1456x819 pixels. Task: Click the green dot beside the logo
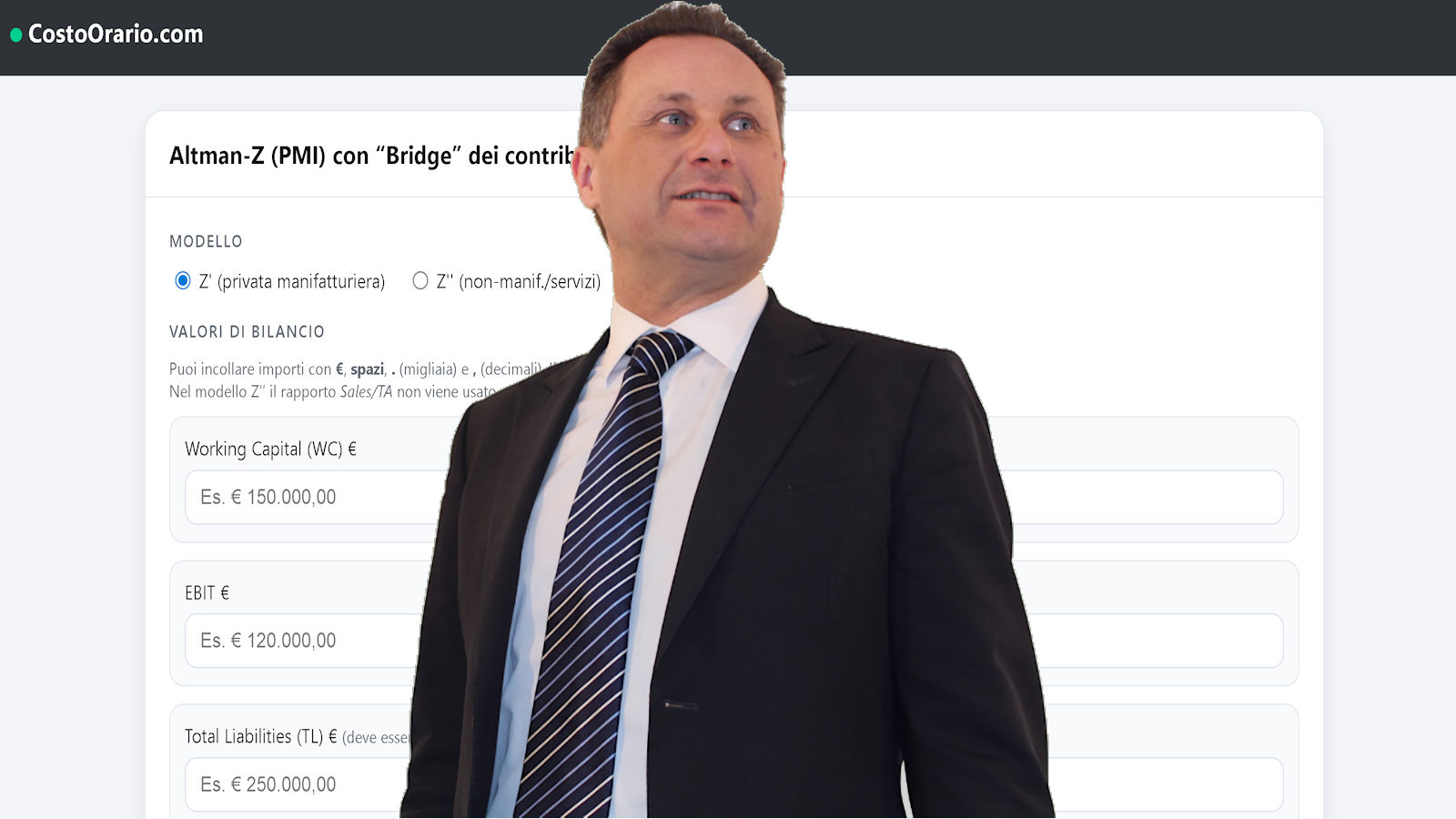pos(15,35)
